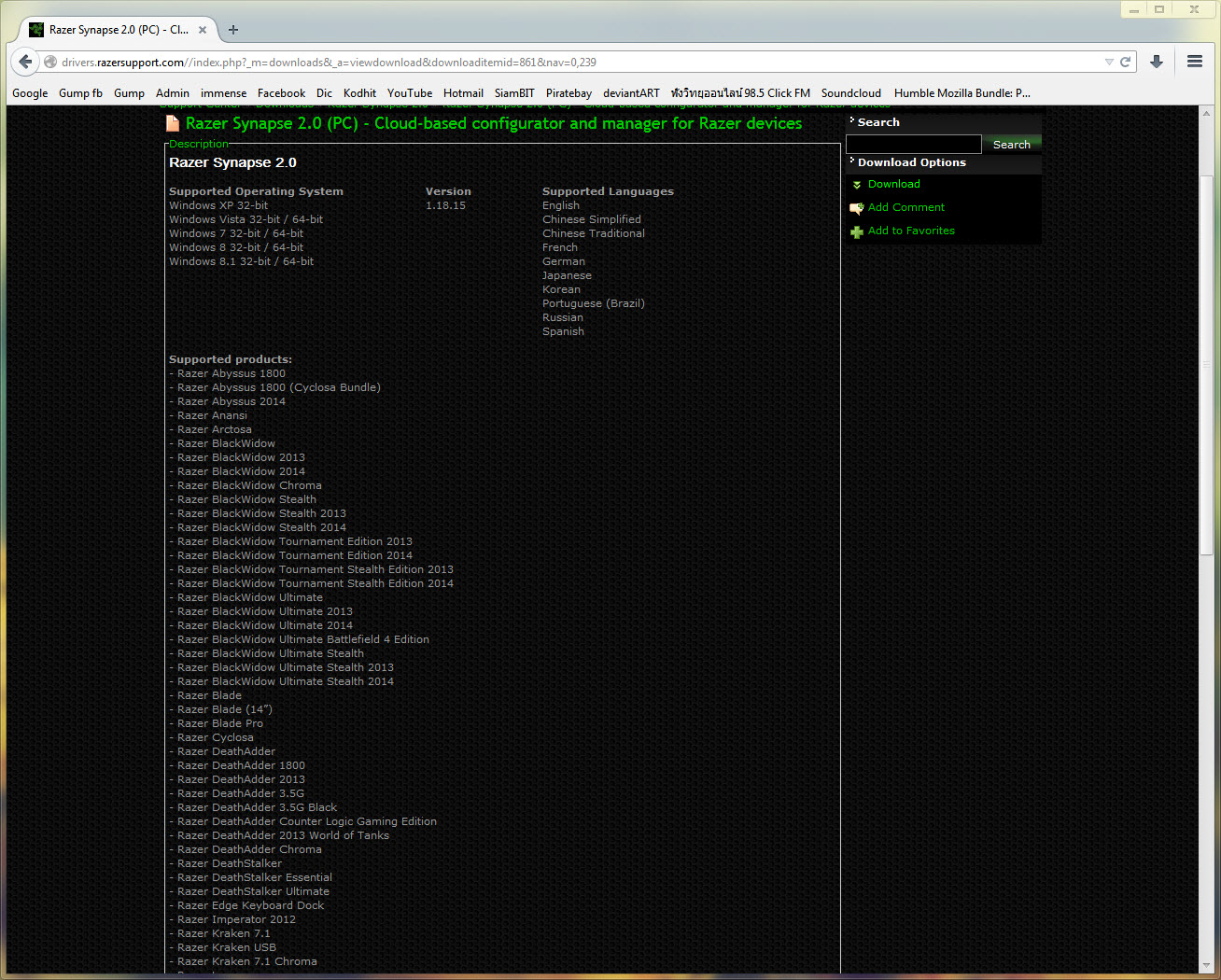
Task: Click the scrollbar down arrow
Action: tap(1206, 964)
